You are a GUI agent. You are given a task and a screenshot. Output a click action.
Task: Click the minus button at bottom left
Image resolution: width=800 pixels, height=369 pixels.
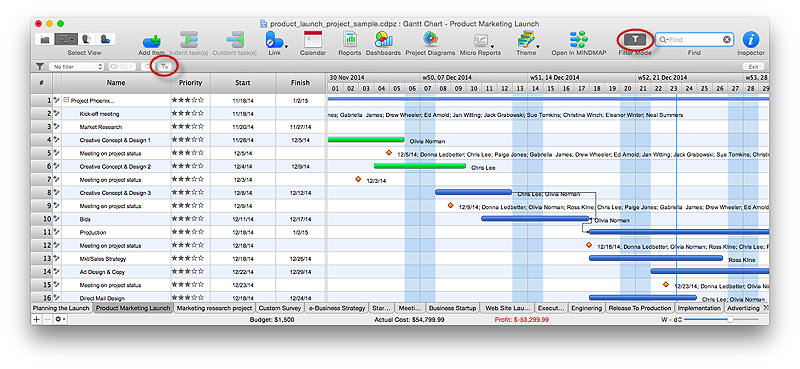(47, 319)
